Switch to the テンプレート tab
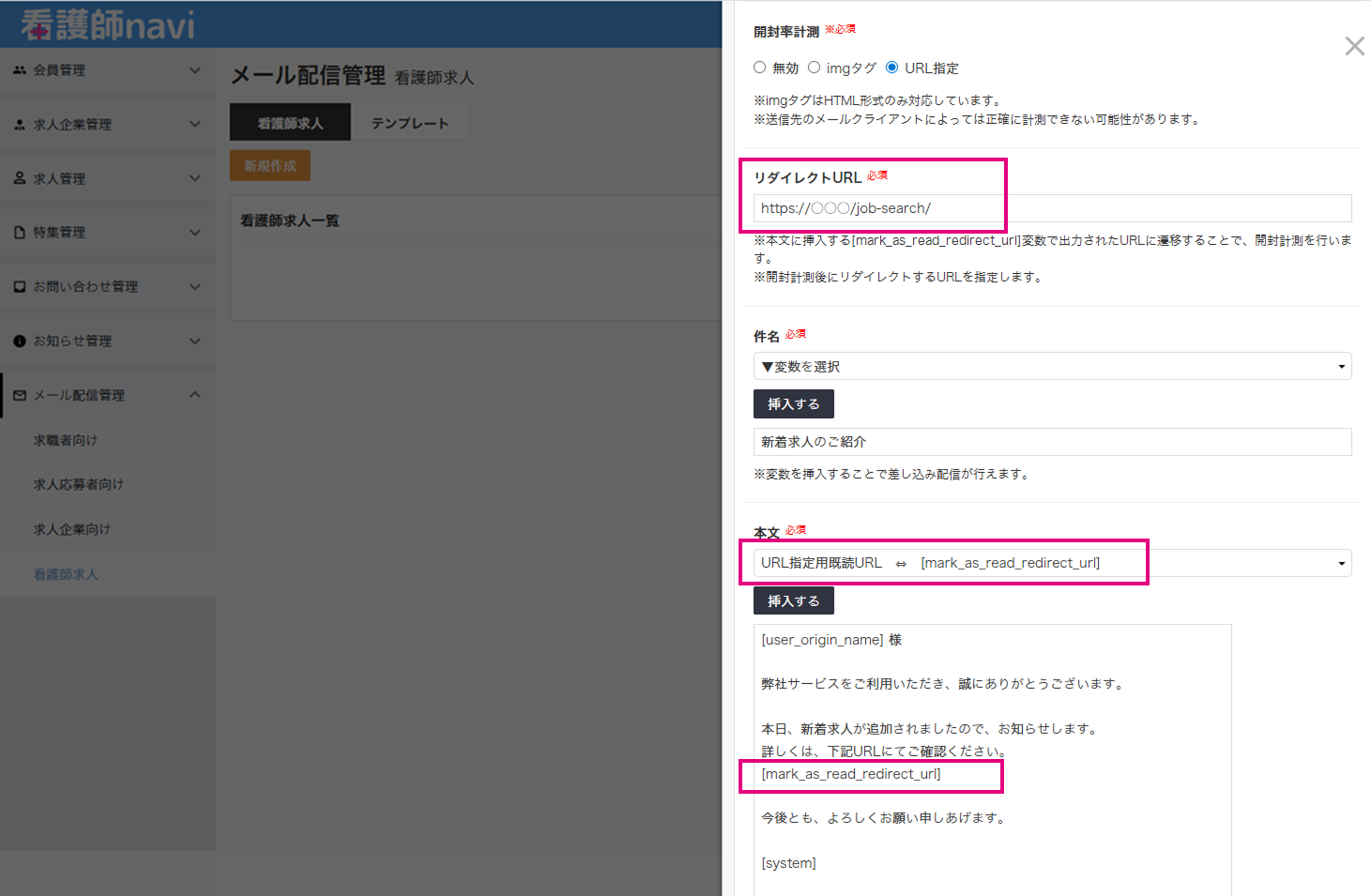The image size is (1371, 896). [x=410, y=122]
